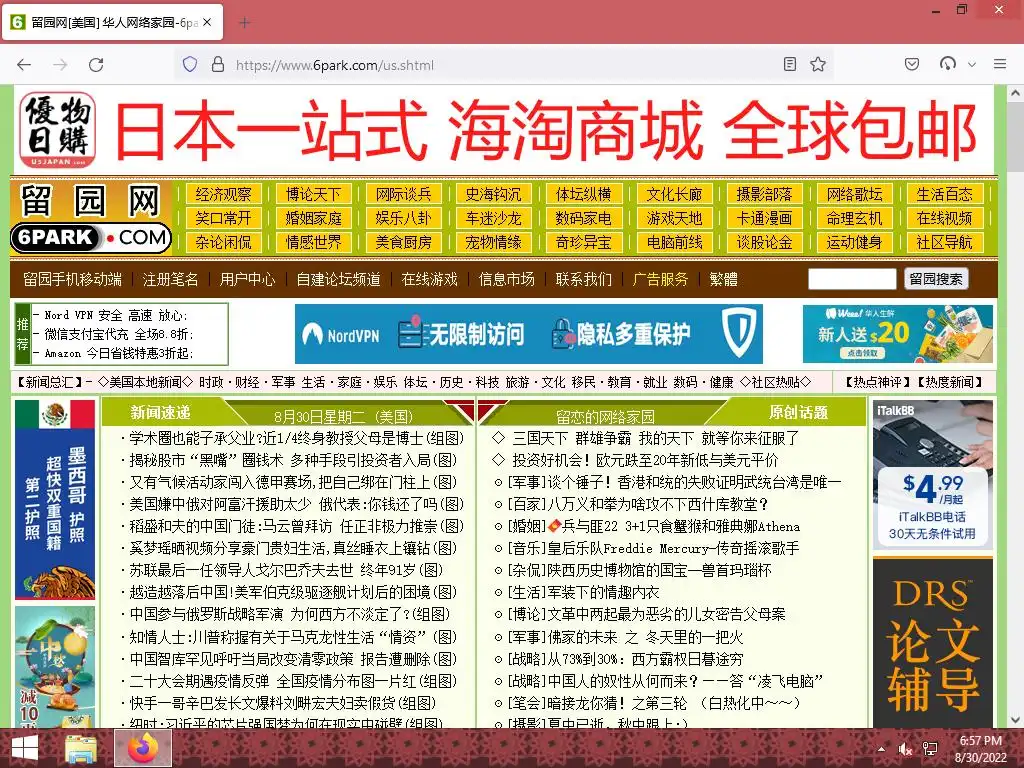This screenshot has width=1024, height=768.
Task: Open the 墨西哥护照 sidebar ad
Action: pyautogui.click(x=55, y=500)
